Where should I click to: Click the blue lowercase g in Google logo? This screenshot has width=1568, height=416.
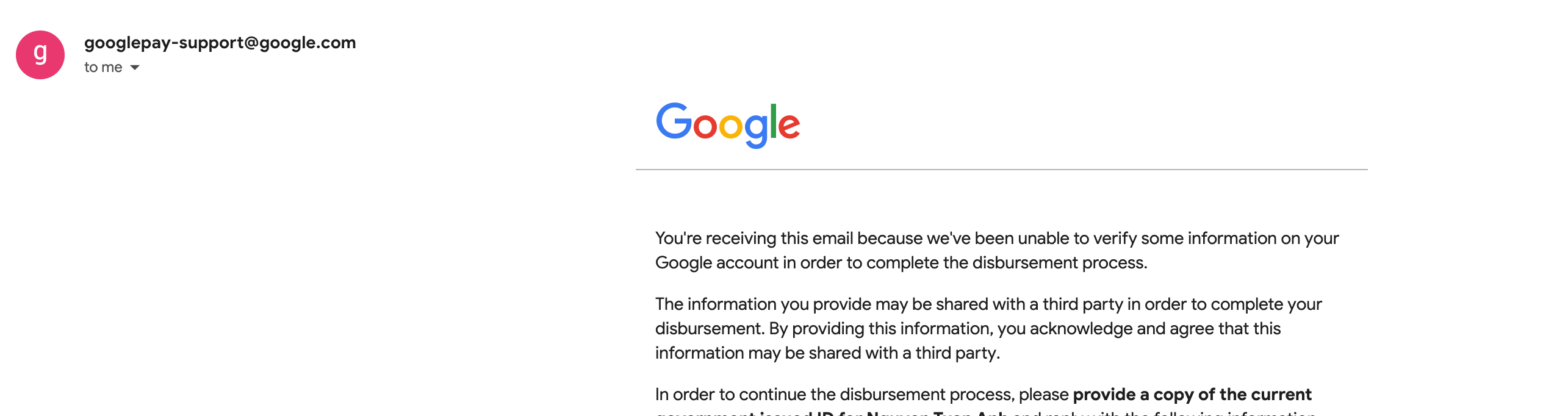coord(757,129)
